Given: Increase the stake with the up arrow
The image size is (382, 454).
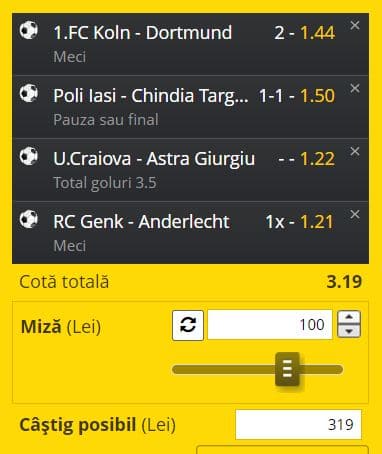Looking at the screenshot, I should tap(349, 317).
